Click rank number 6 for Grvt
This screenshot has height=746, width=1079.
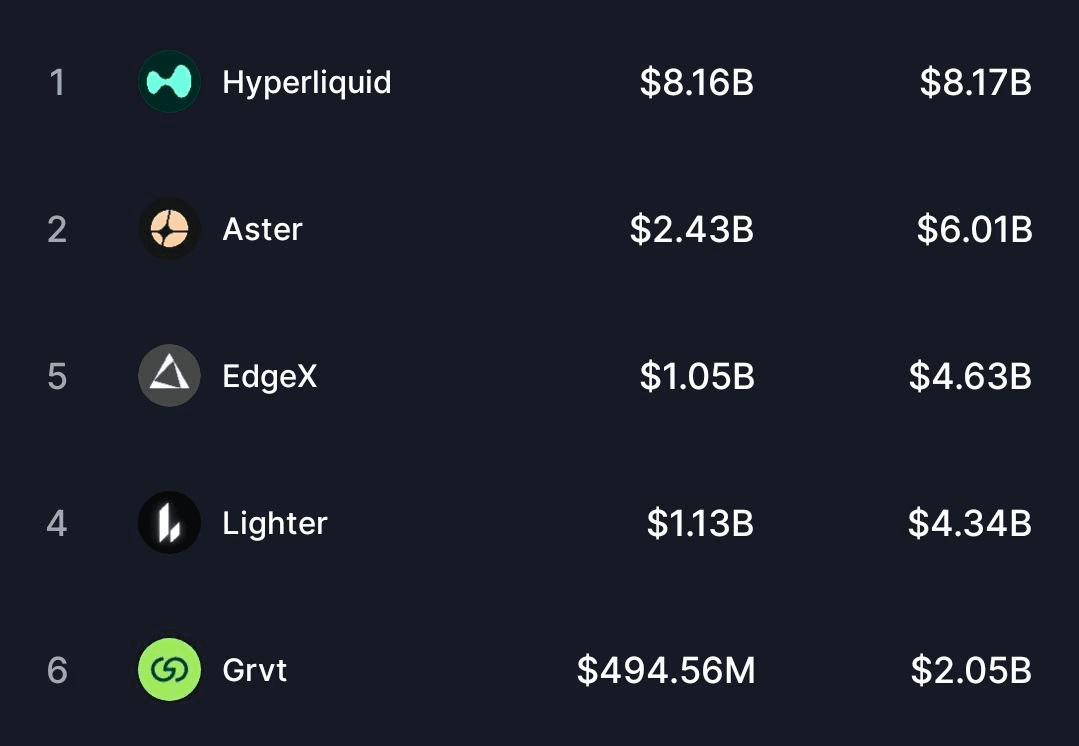[x=57, y=669]
